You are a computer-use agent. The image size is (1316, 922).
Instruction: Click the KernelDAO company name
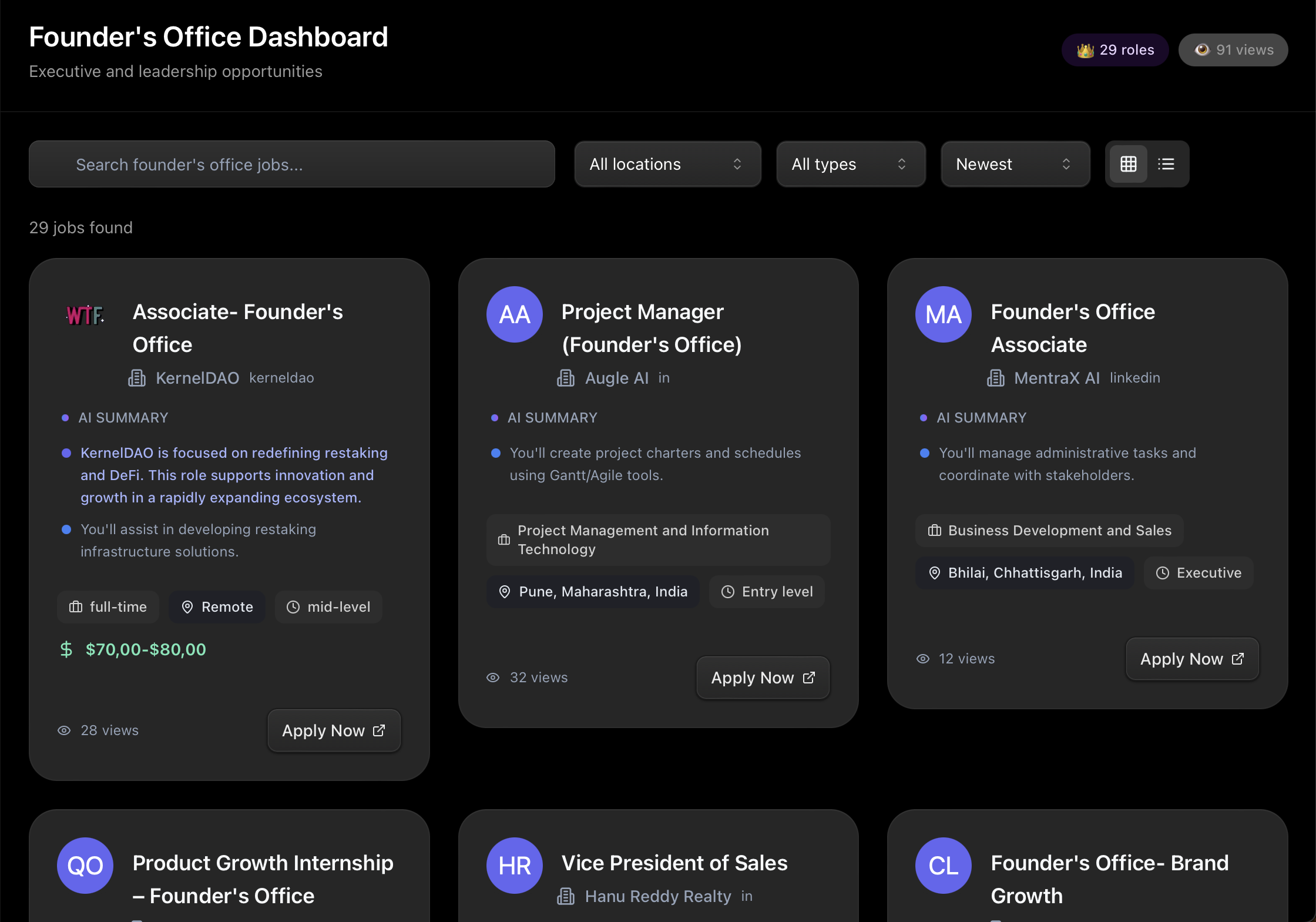[197, 378]
